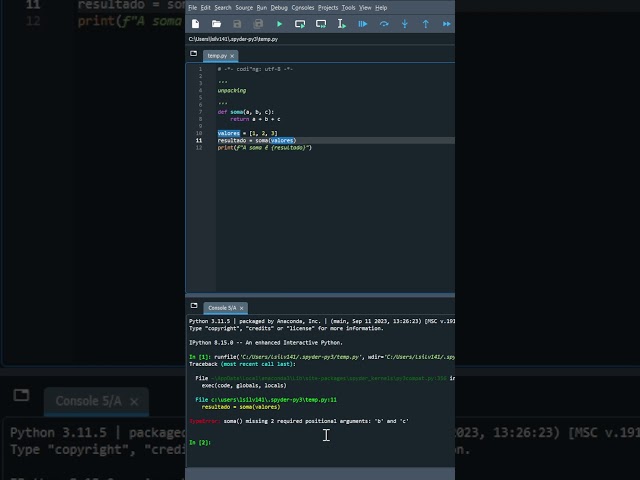The width and height of the screenshot is (640, 480).
Task: Click the Save all files icon
Action: [258, 24]
